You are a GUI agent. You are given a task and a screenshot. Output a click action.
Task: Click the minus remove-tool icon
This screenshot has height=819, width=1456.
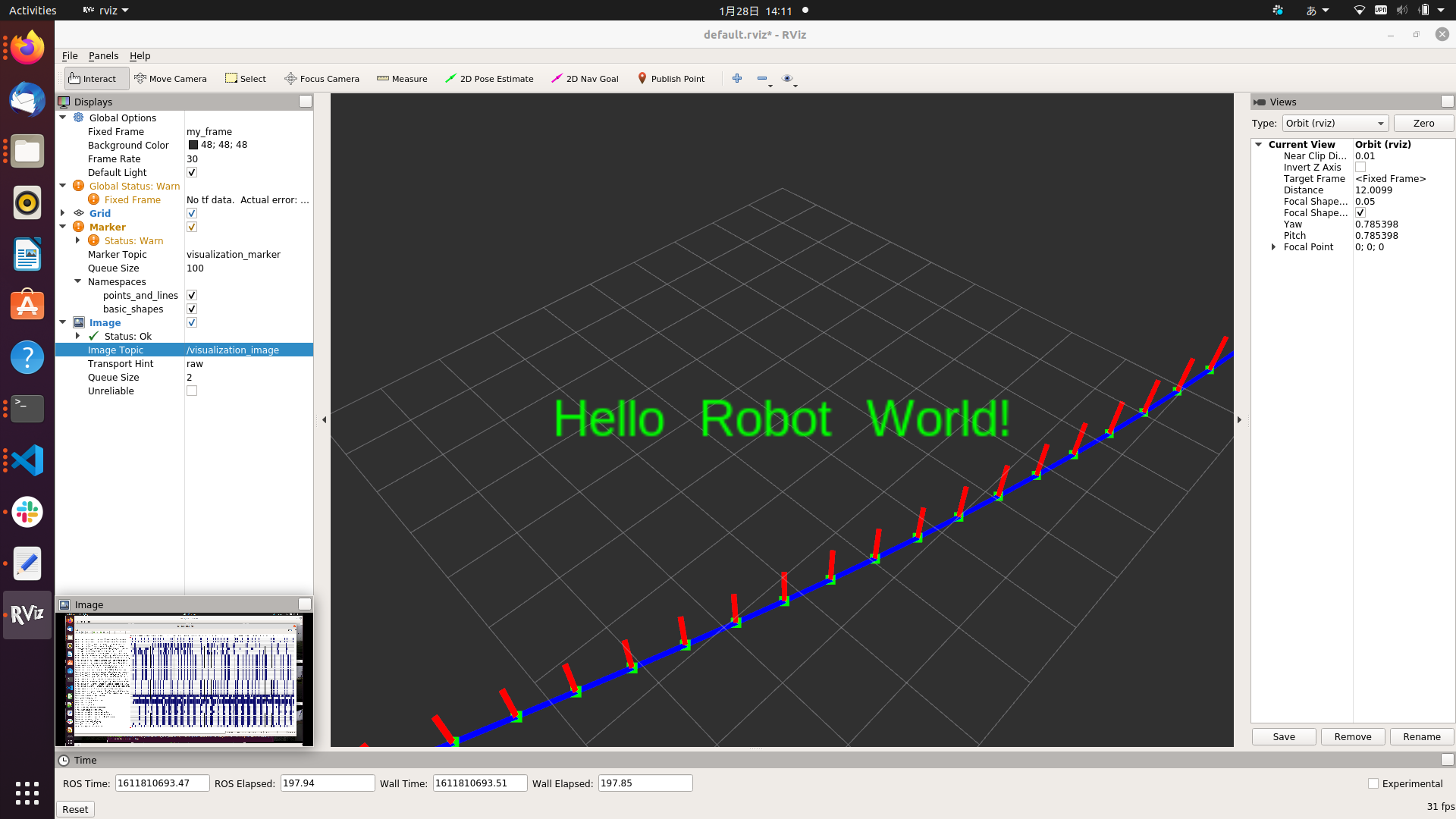(x=762, y=78)
